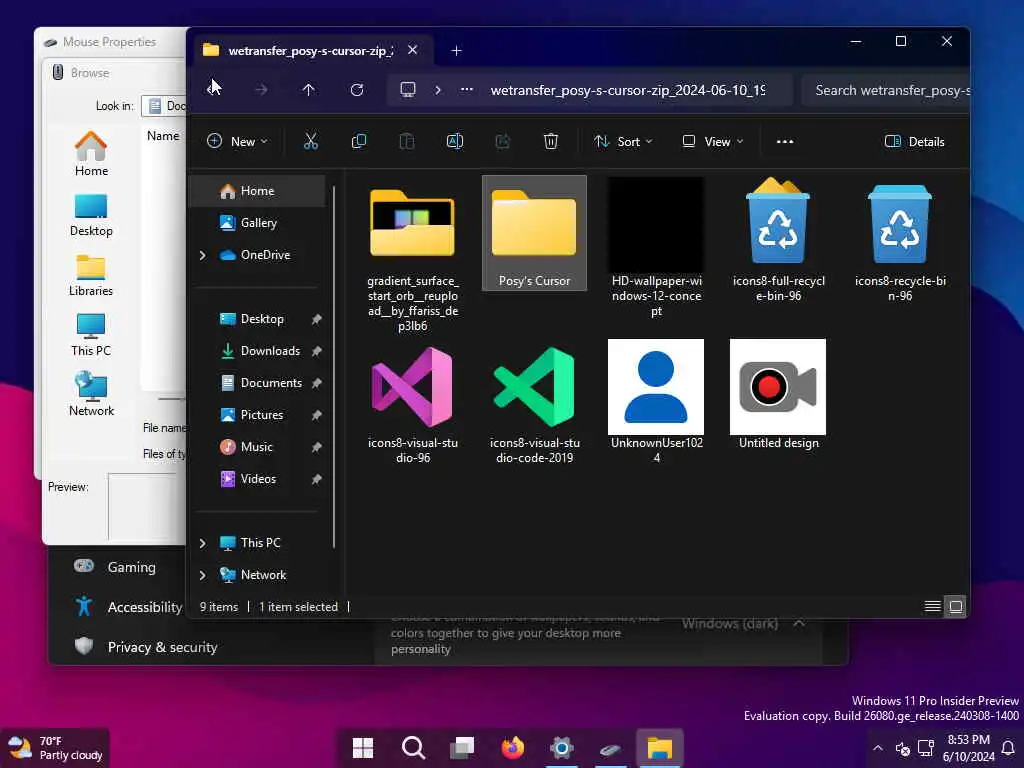This screenshot has width=1024, height=768.
Task: Expand OneDrive in navigation pane
Action: pyautogui.click(x=202, y=255)
